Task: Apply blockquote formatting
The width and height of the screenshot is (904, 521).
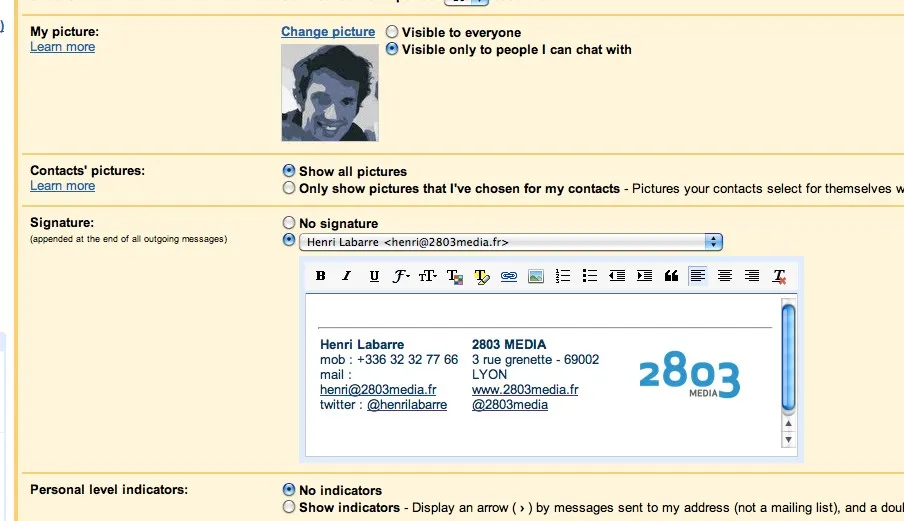Action: pyautogui.click(x=671, y=276)
